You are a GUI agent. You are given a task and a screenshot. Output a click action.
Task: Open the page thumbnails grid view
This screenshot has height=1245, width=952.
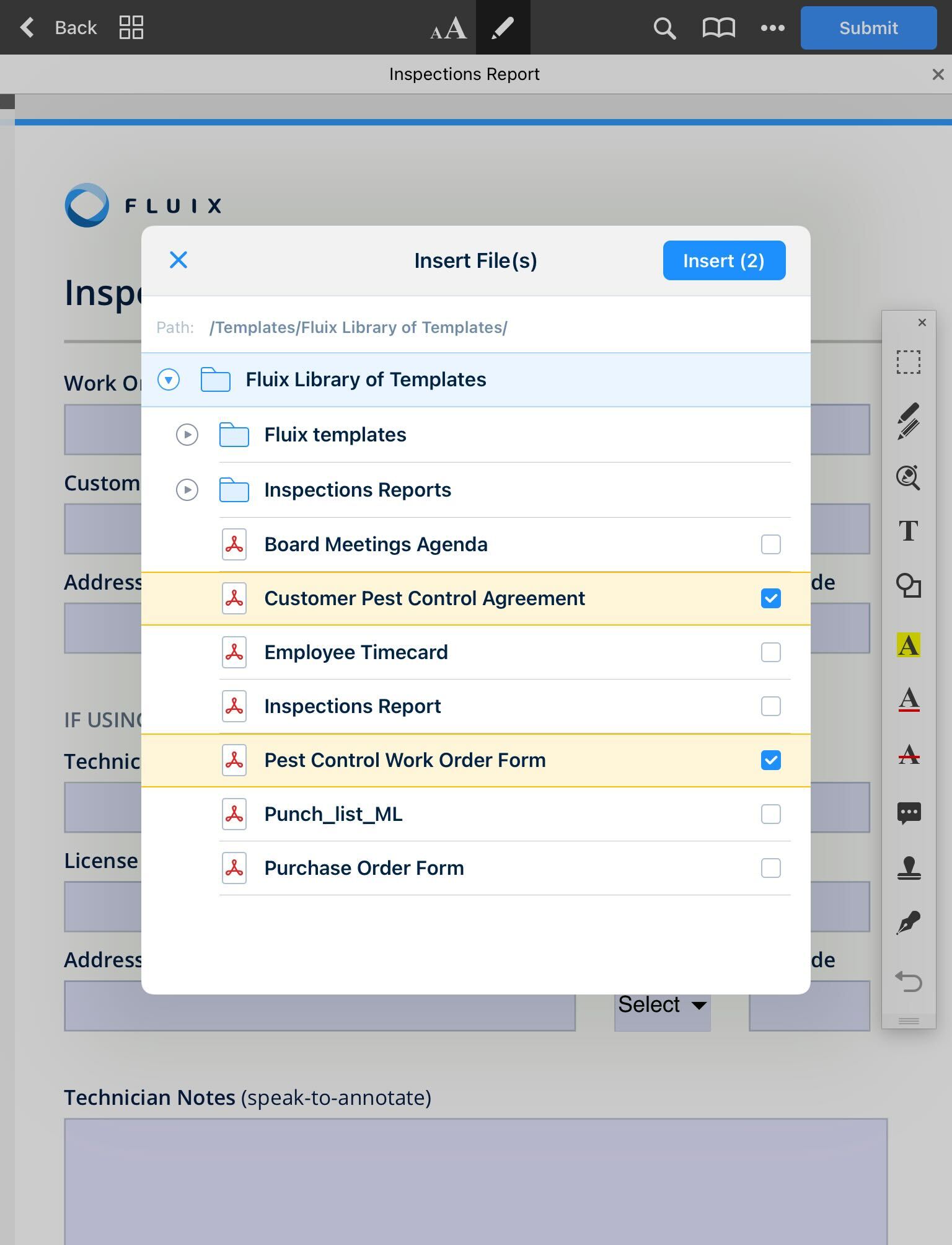point(131,27)
